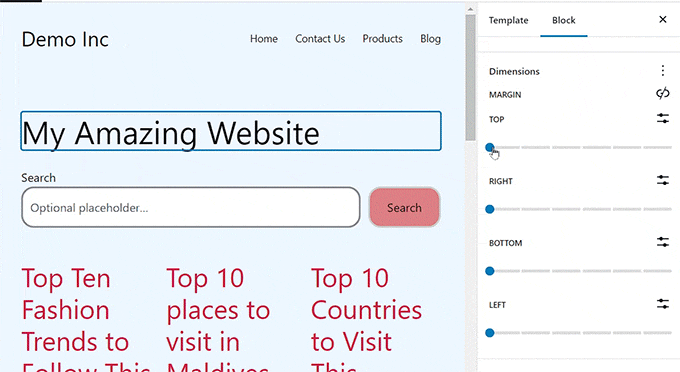Click the Top margin slider handle
The height and width of the screenshot is (372, 680).
[490, 147]
